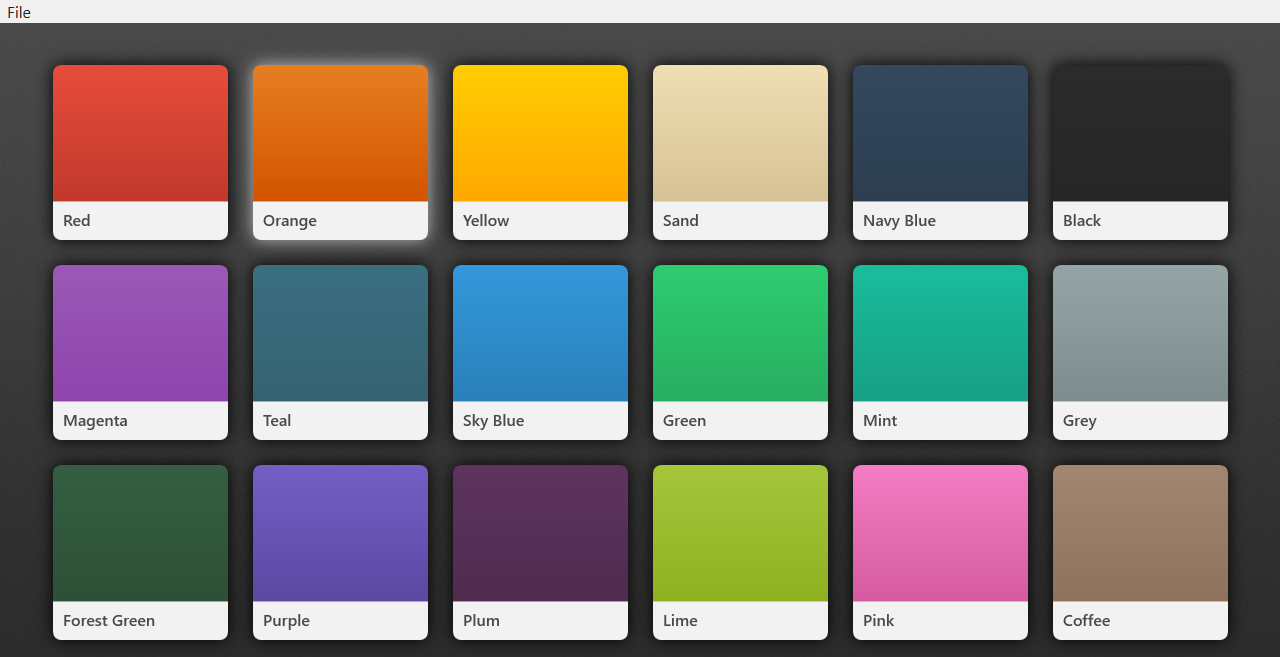Click the Navy Blue swatch
This screenshot has width=1280, height=657.
point(940,152)
